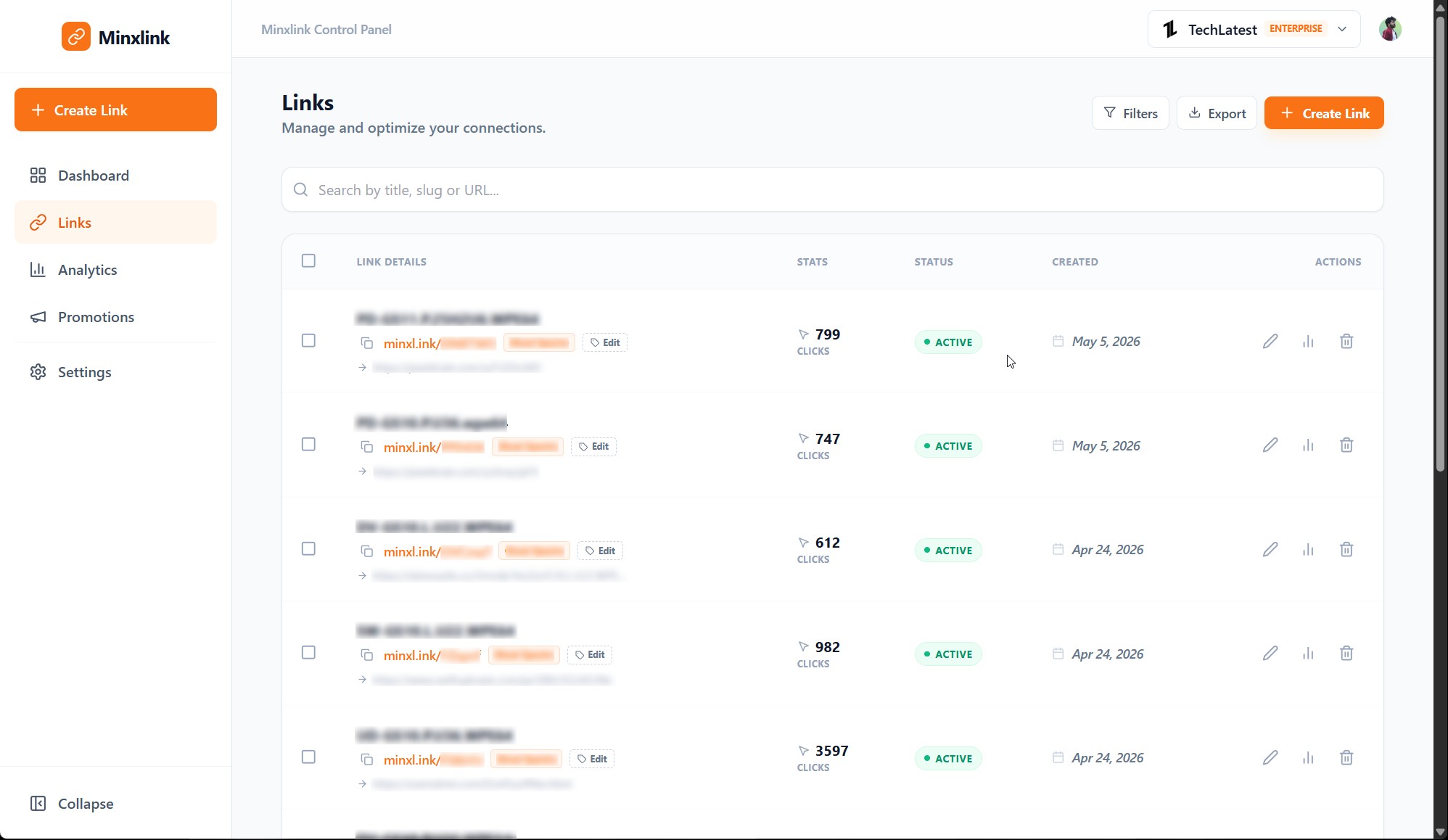This screenshot has height=840, width=1448.
Task: Open the user profile avatar
Action: coord(1390,29)
